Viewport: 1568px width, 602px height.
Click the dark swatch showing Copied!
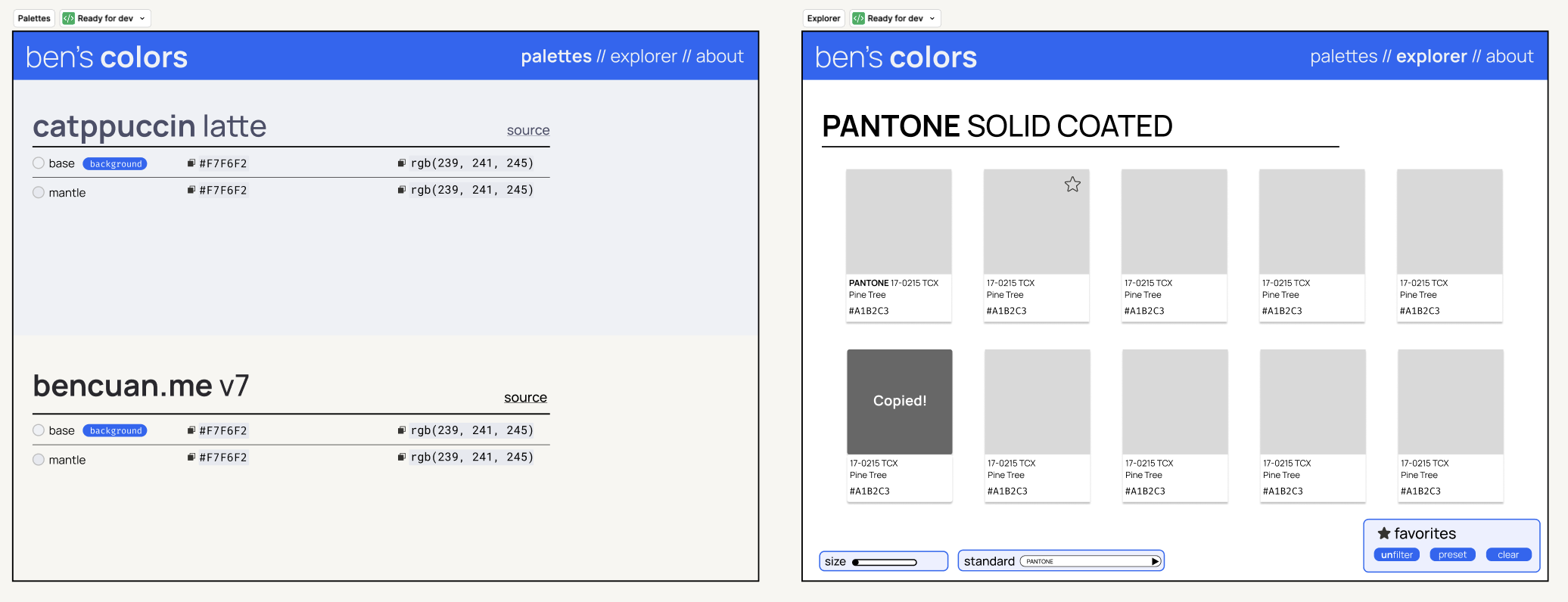pyautogui.click(x=899, y=402)
